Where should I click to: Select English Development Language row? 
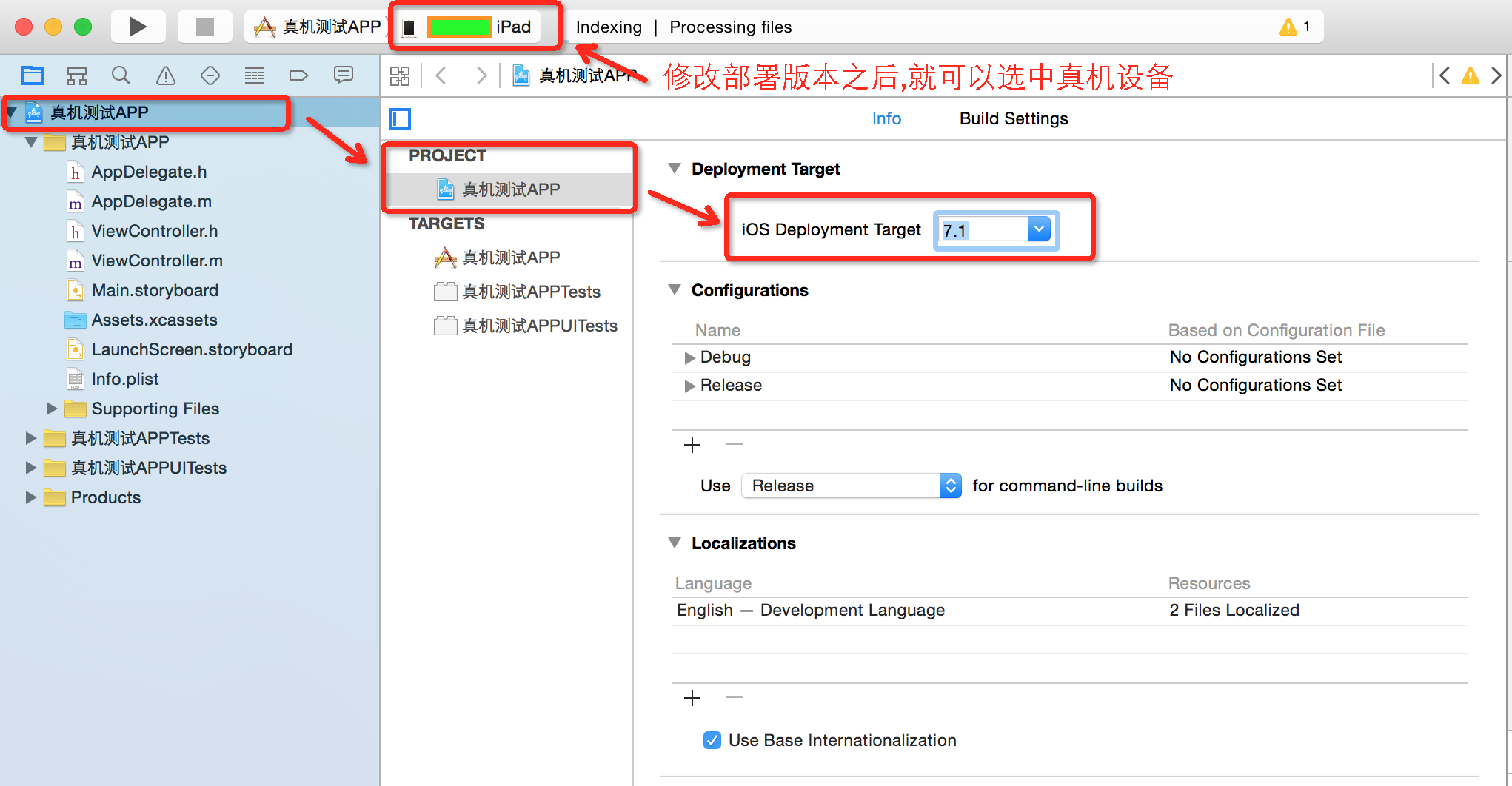[1069, 611]
